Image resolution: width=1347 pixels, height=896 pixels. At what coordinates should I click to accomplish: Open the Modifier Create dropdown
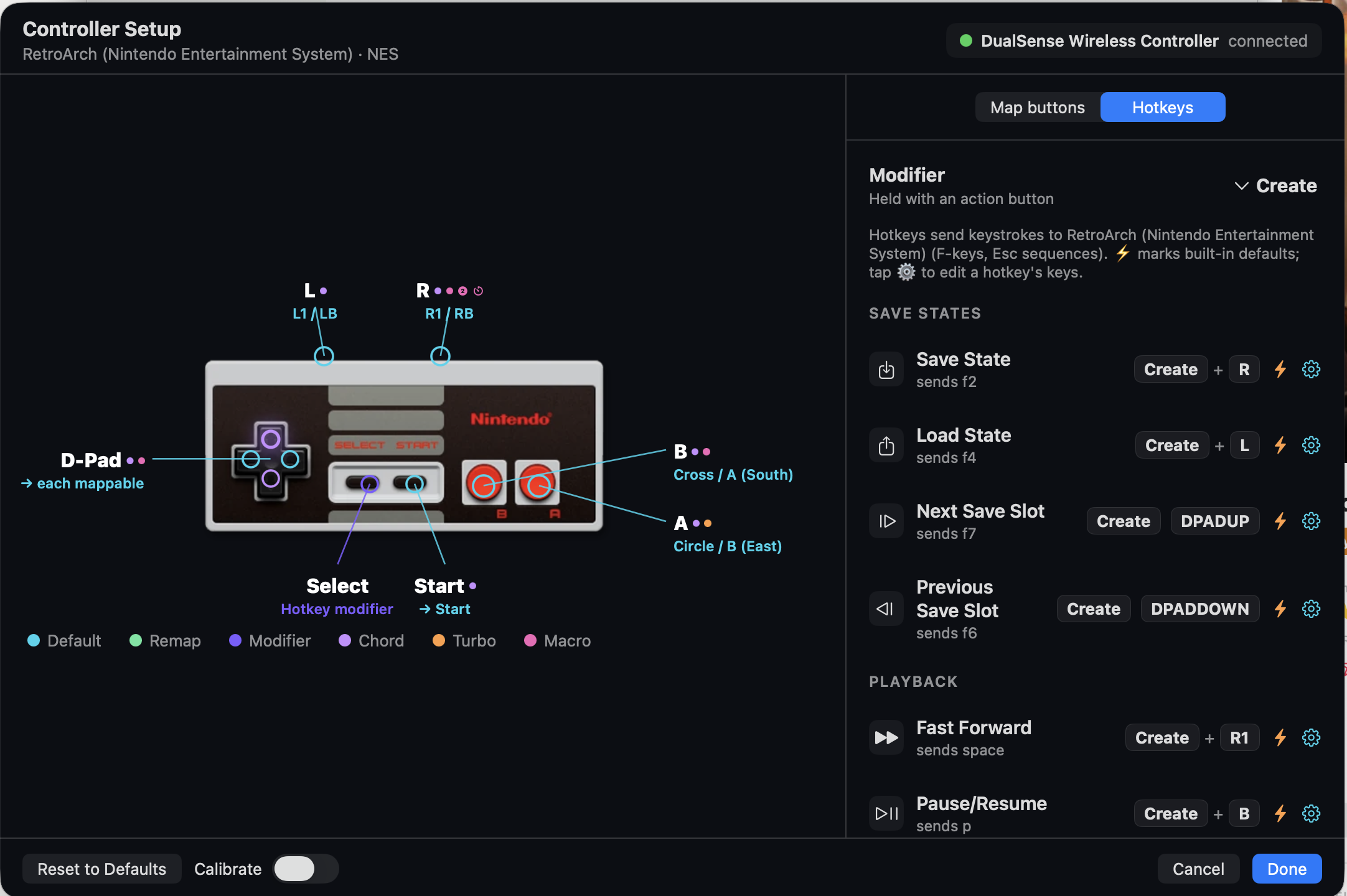click(1275, 185)
